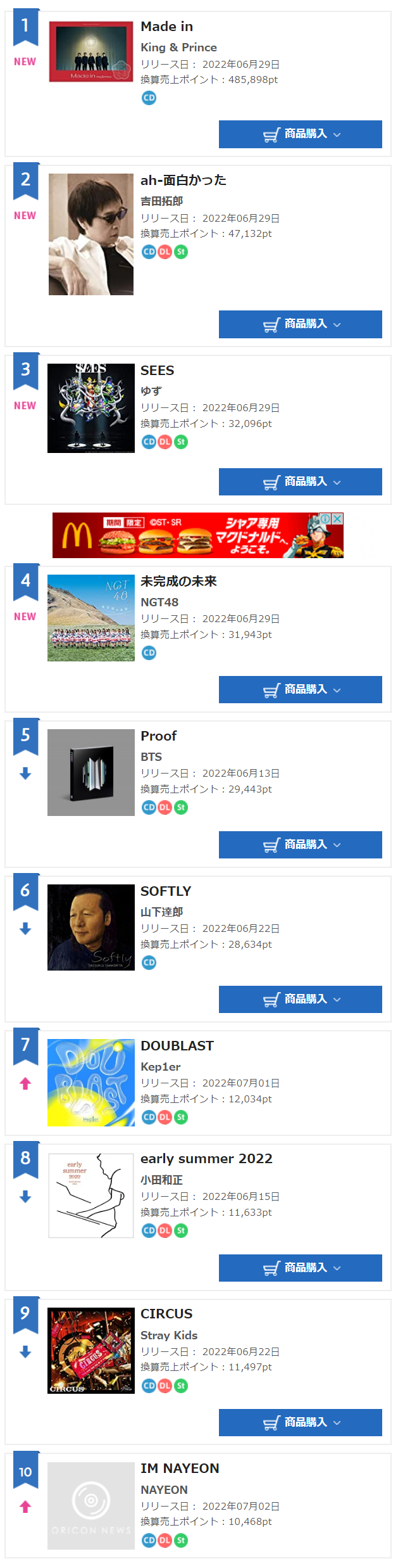Screen dimensions: 398x1568
Task: Click the St icon for DOUBLAST
Action: coord(181,1117)
